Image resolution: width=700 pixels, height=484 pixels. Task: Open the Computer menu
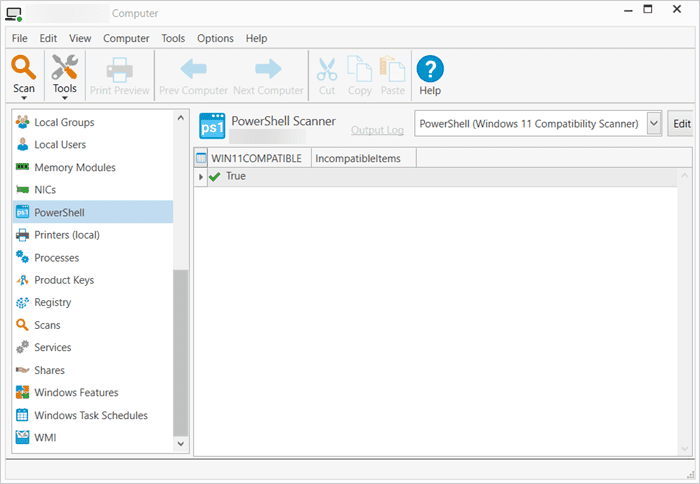pos(126,38)
